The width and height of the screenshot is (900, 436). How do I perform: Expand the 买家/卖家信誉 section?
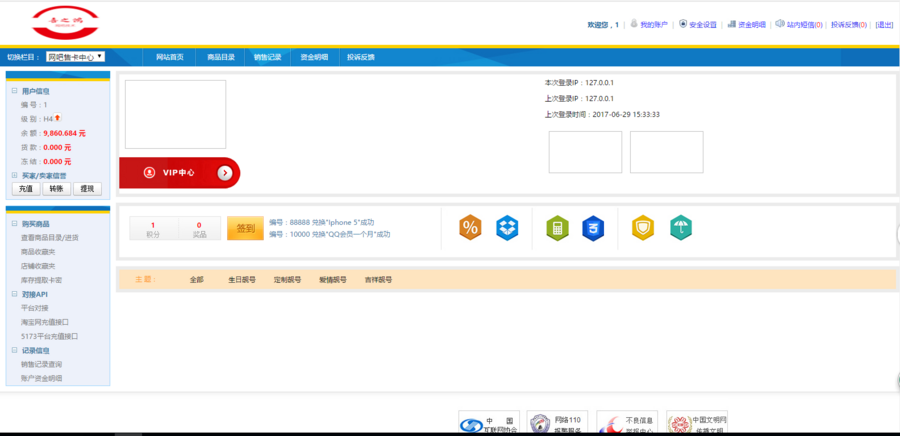tap(14, 176)
